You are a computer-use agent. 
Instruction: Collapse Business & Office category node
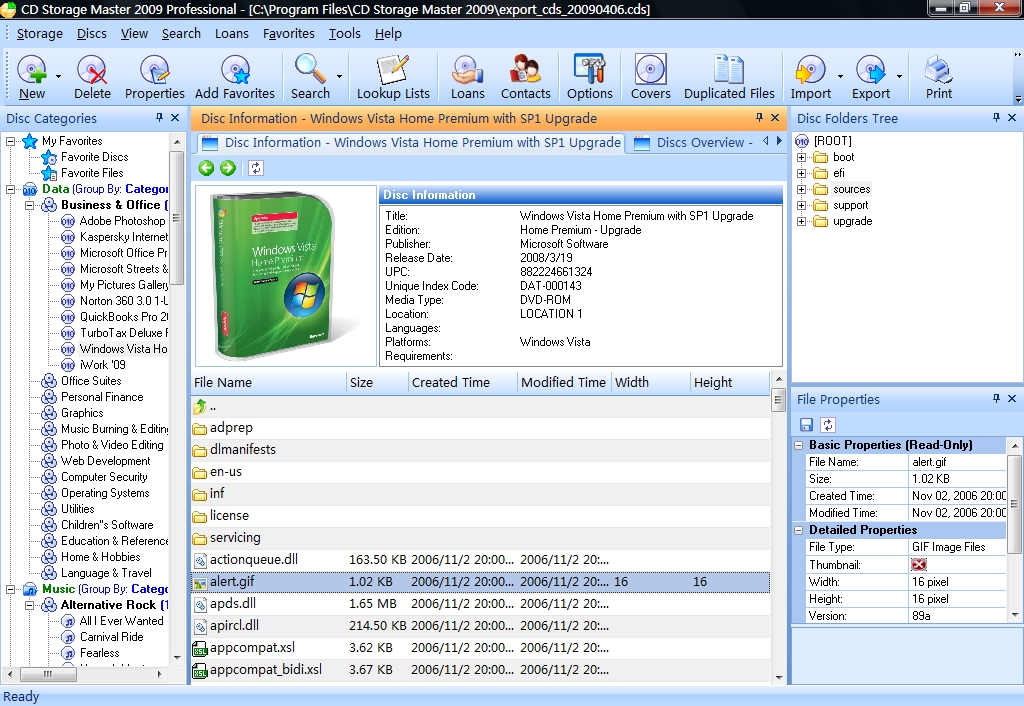coord(29,205)
